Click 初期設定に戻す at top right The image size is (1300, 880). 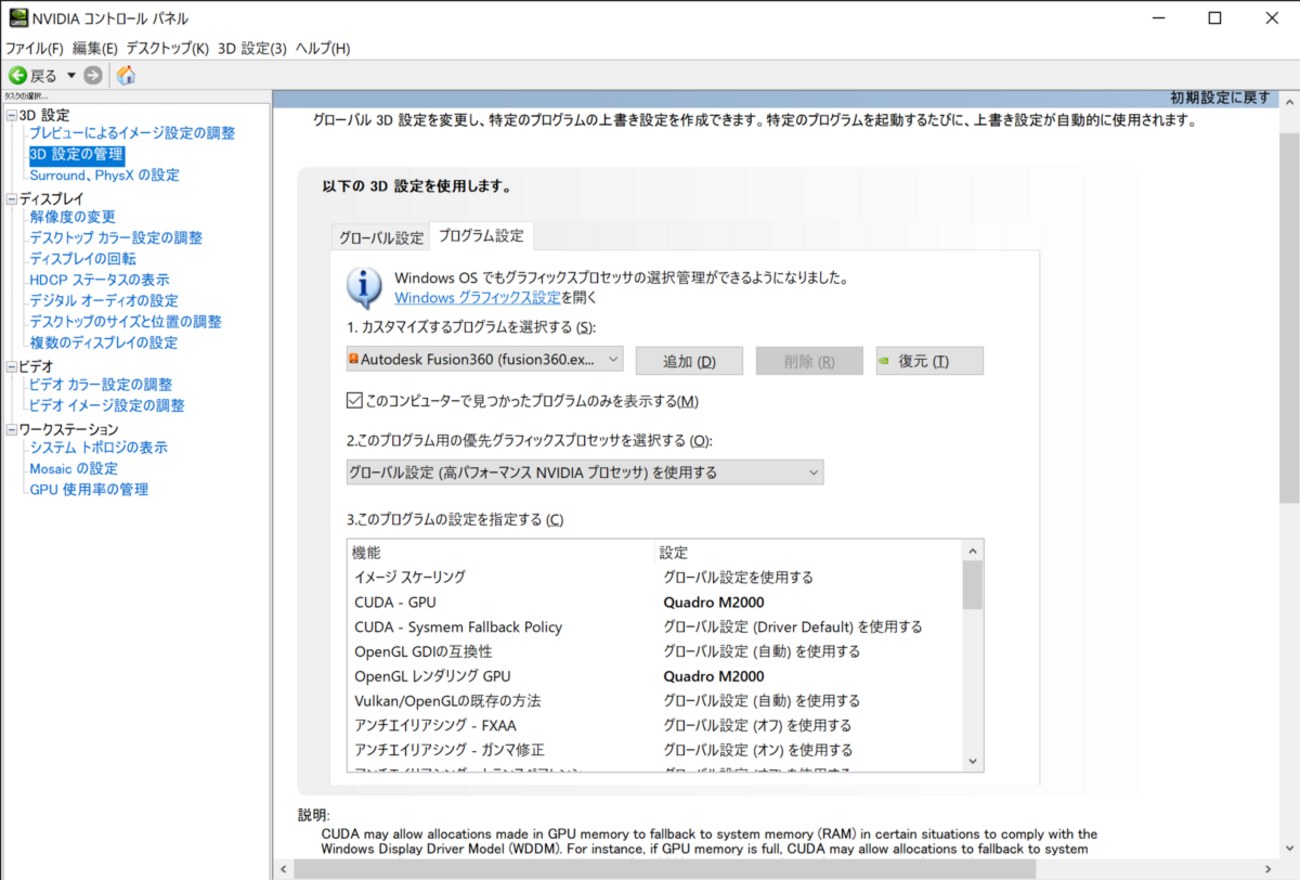1220,98
